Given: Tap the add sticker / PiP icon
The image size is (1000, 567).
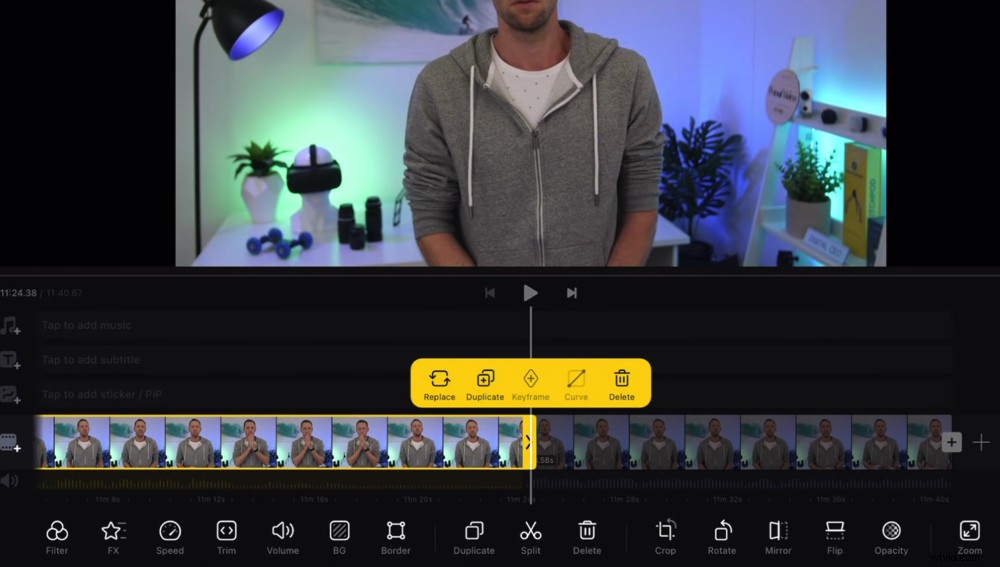Looking at the screenshot, I should pyautogui.click(x=11, y=395).
